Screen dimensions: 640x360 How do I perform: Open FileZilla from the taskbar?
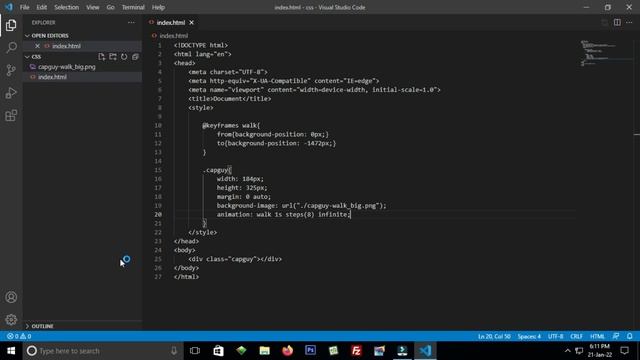tap(356, 351)
